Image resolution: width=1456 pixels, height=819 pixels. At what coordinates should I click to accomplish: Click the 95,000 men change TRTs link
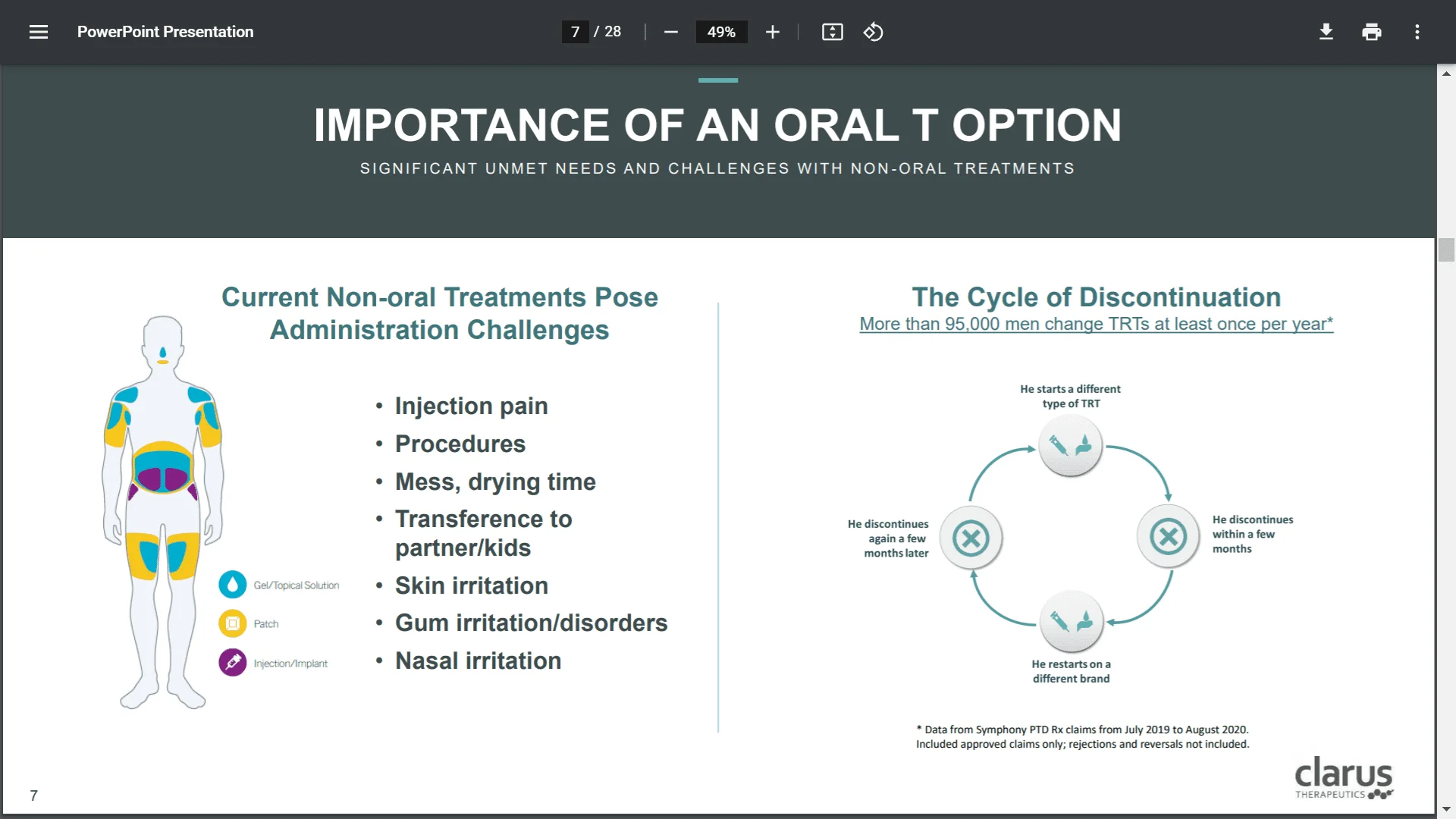tap(1096, 324)
